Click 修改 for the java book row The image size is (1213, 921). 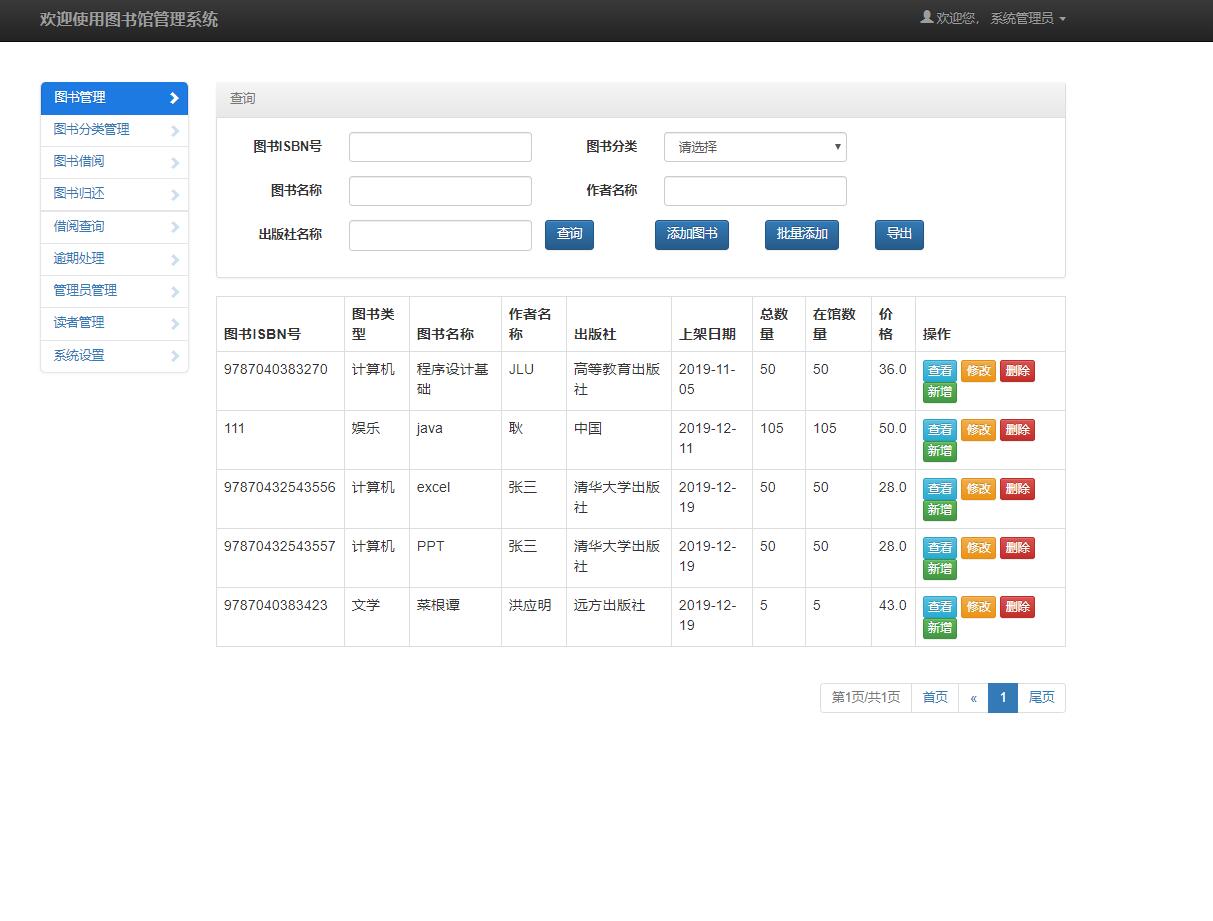pyautogui.click(x=978, y=429)
